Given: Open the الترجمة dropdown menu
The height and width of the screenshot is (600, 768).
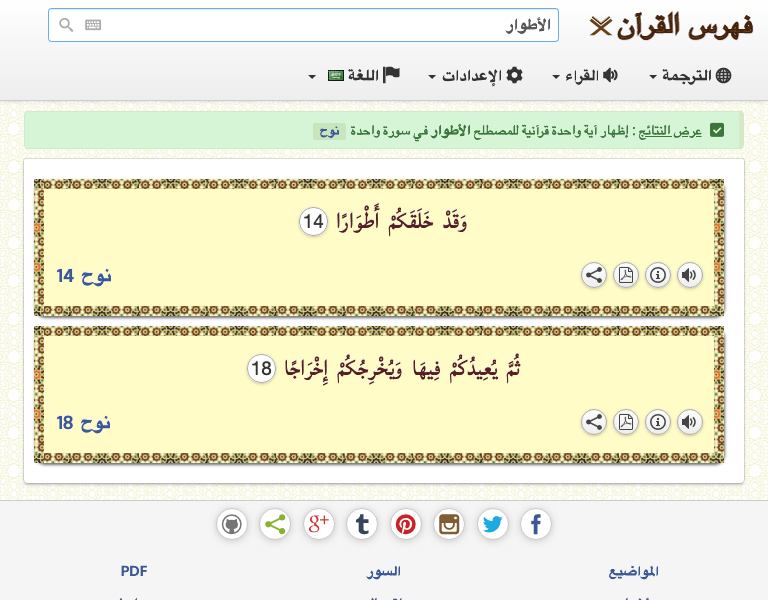Looking at the screenshot, I should pos(690,76).
